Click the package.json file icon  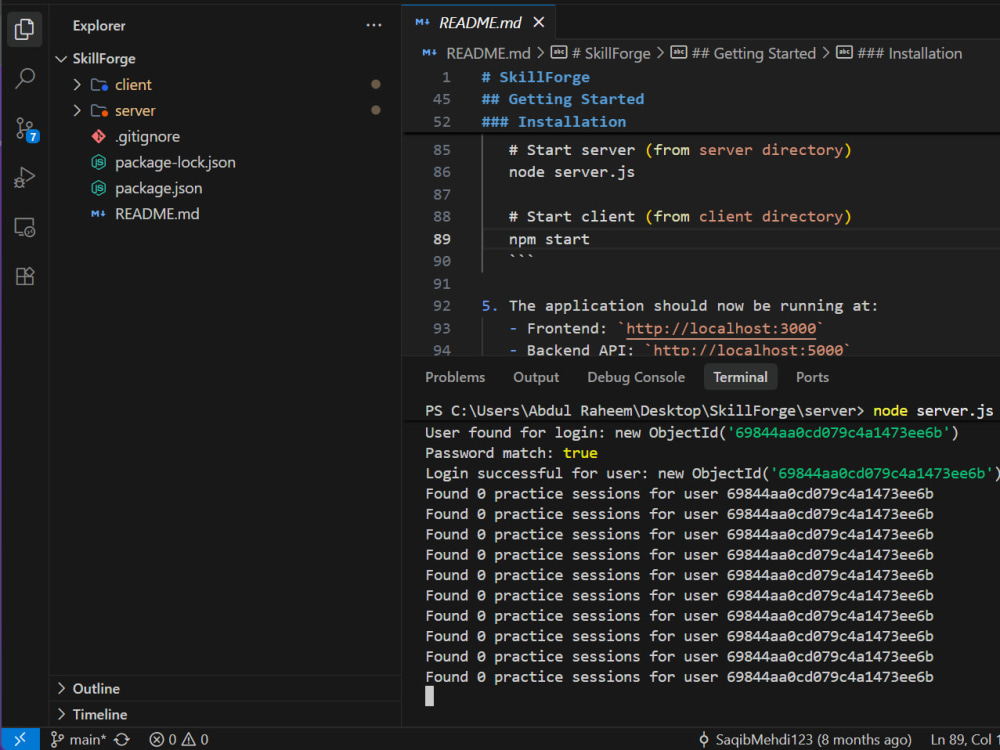pyautogui.click(x=98, y=188)
